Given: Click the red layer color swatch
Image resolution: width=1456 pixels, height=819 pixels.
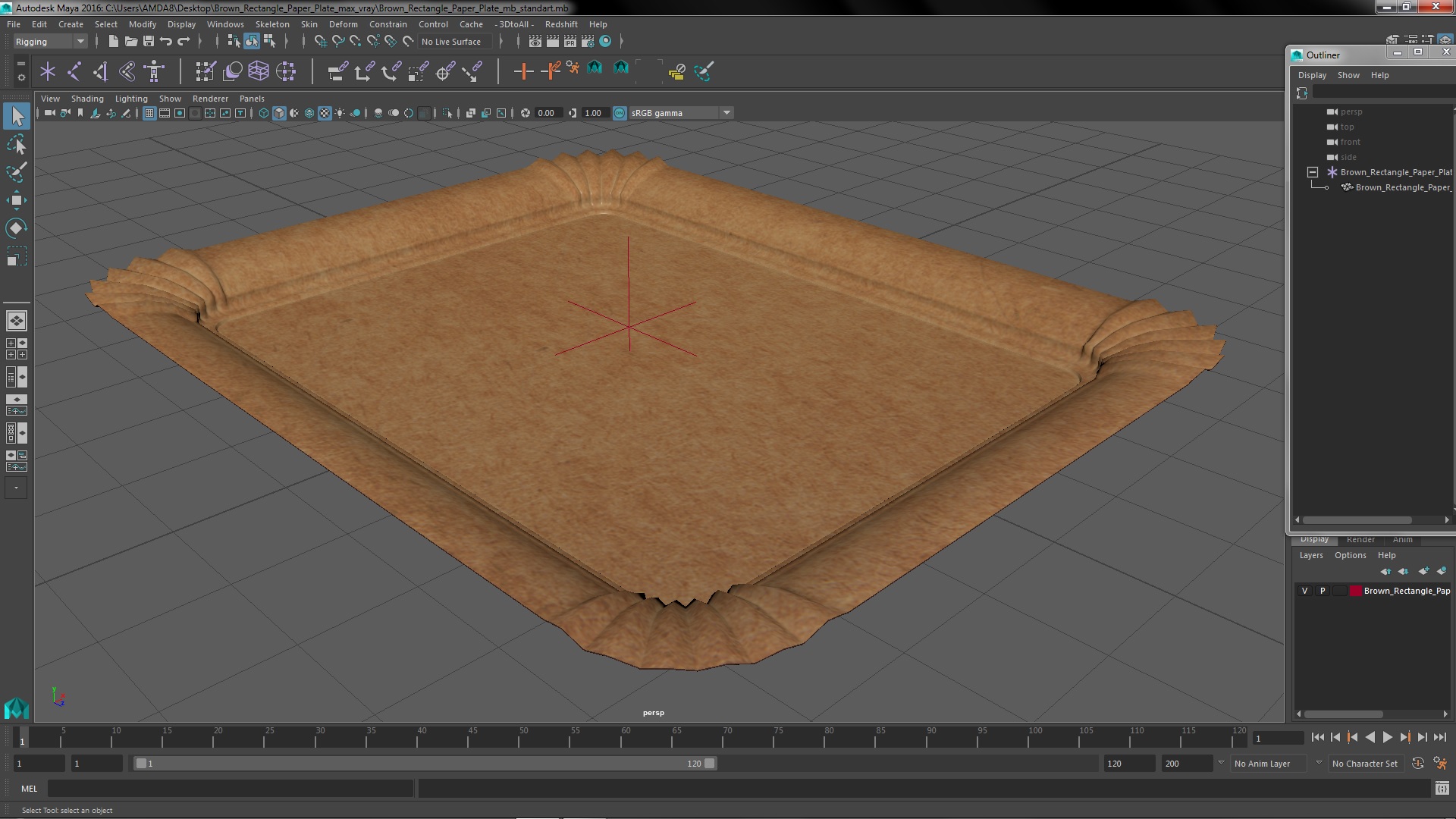Looking at the screenshot, I should click(1355, 591).
